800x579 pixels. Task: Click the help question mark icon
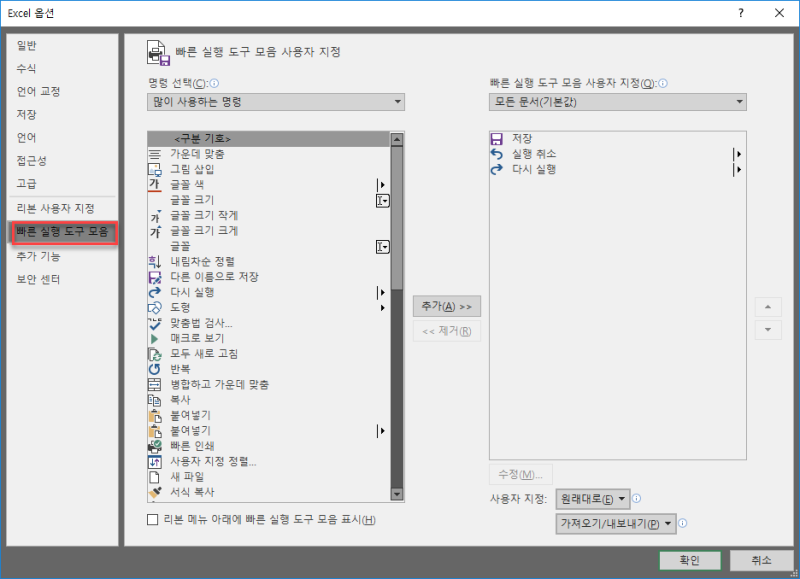741,13
